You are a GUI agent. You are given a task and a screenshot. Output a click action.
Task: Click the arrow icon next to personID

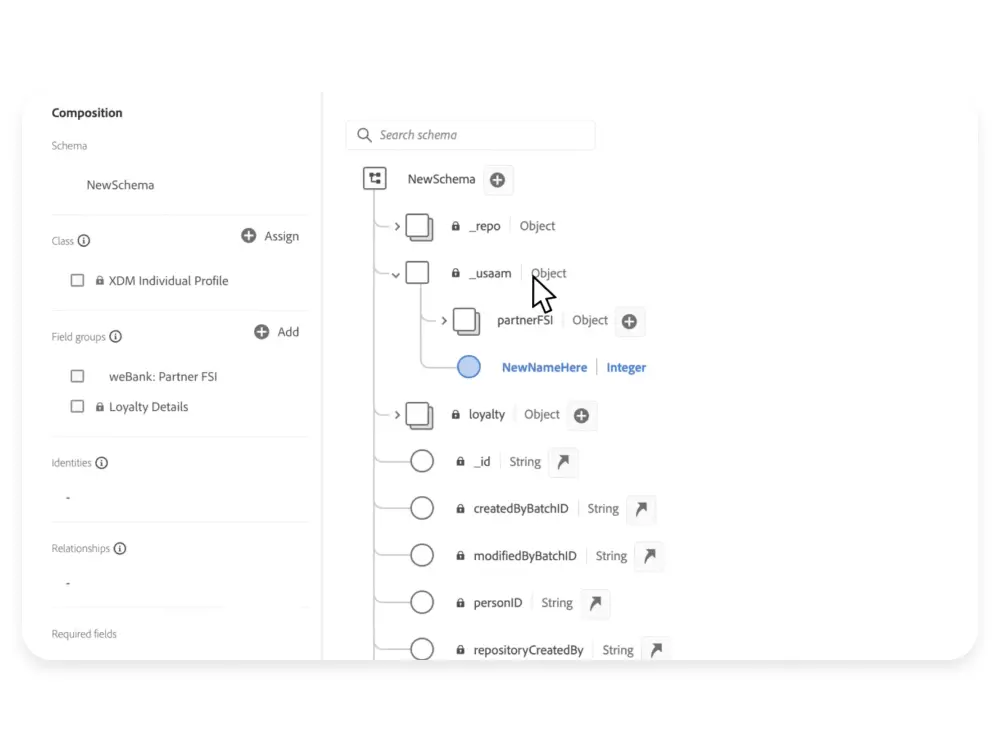[x=595, y=603]
